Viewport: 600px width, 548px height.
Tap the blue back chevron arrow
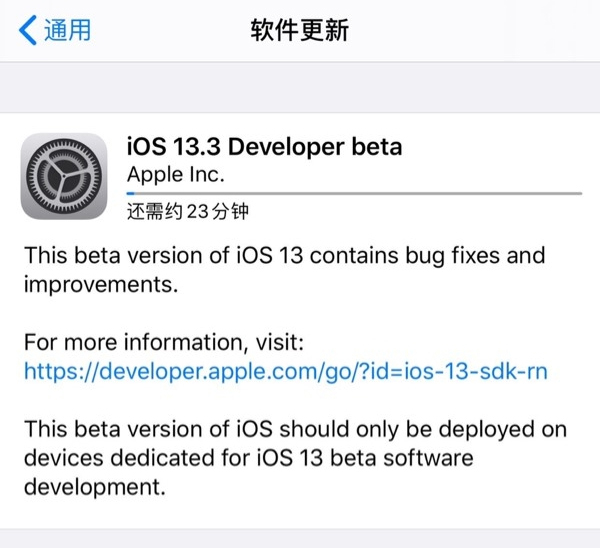pos(28,29)
